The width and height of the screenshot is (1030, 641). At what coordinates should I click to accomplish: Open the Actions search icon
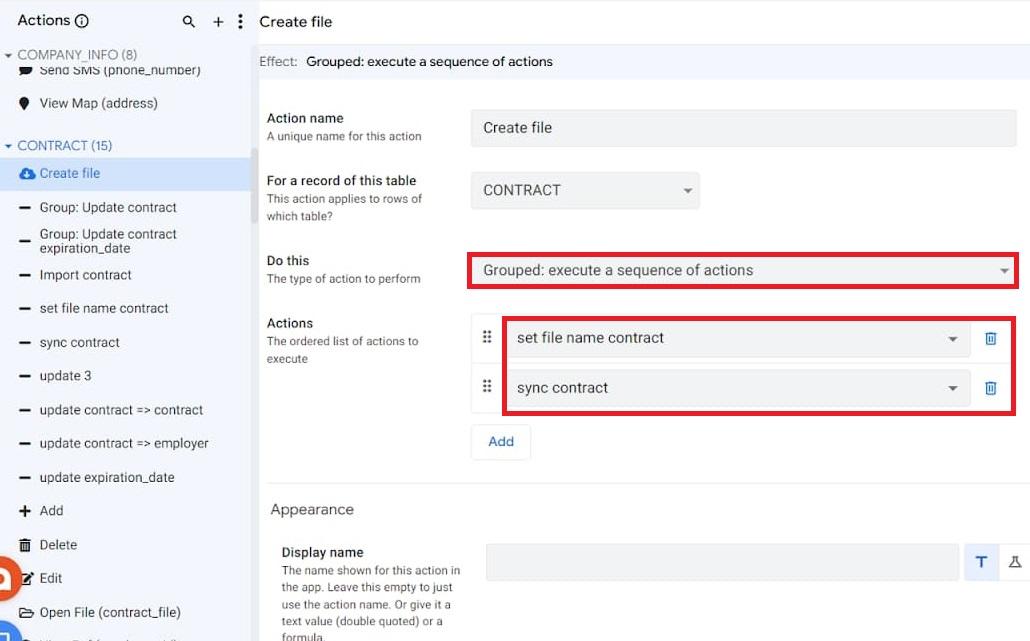point(189,20)
